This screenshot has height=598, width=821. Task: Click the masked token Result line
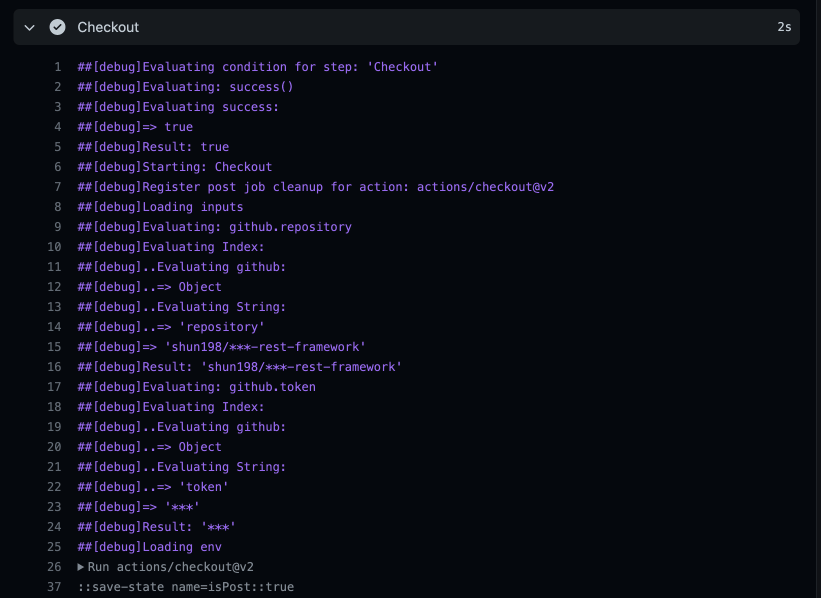coord(155,527)
